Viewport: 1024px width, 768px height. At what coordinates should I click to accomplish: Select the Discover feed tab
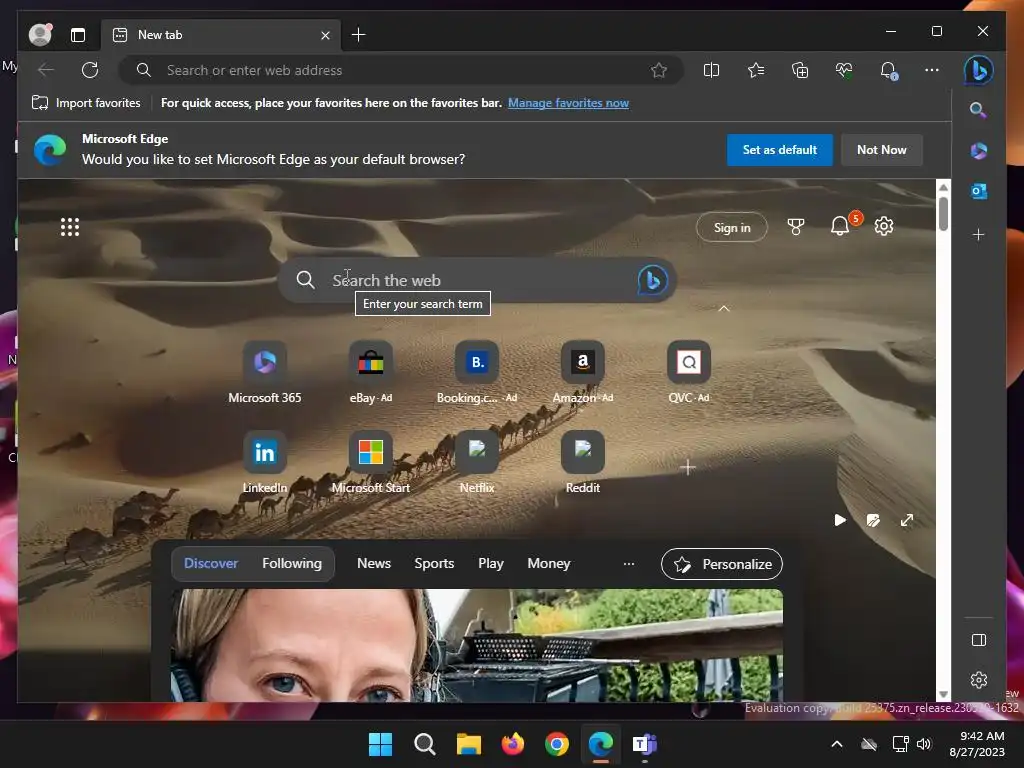tap(211, 563)
